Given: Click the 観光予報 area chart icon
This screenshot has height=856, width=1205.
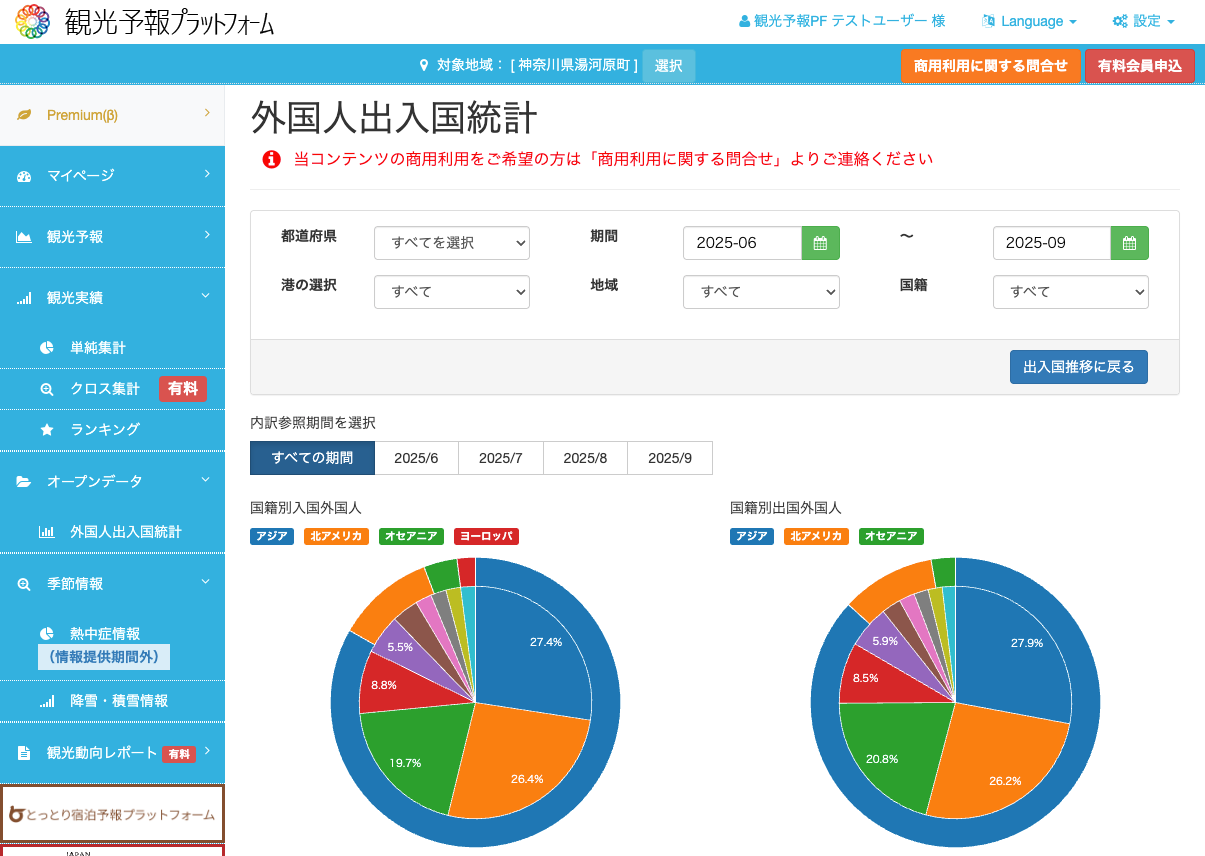Looking at the screenshot, I should click(24, 237).
